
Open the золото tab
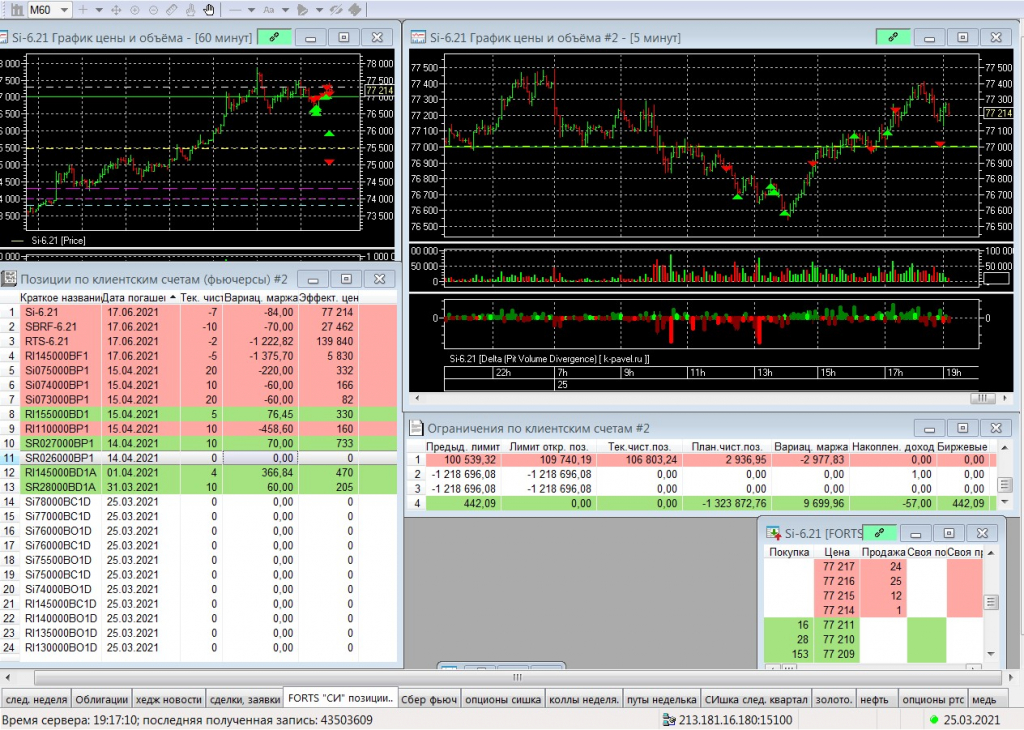click(834, 699)
